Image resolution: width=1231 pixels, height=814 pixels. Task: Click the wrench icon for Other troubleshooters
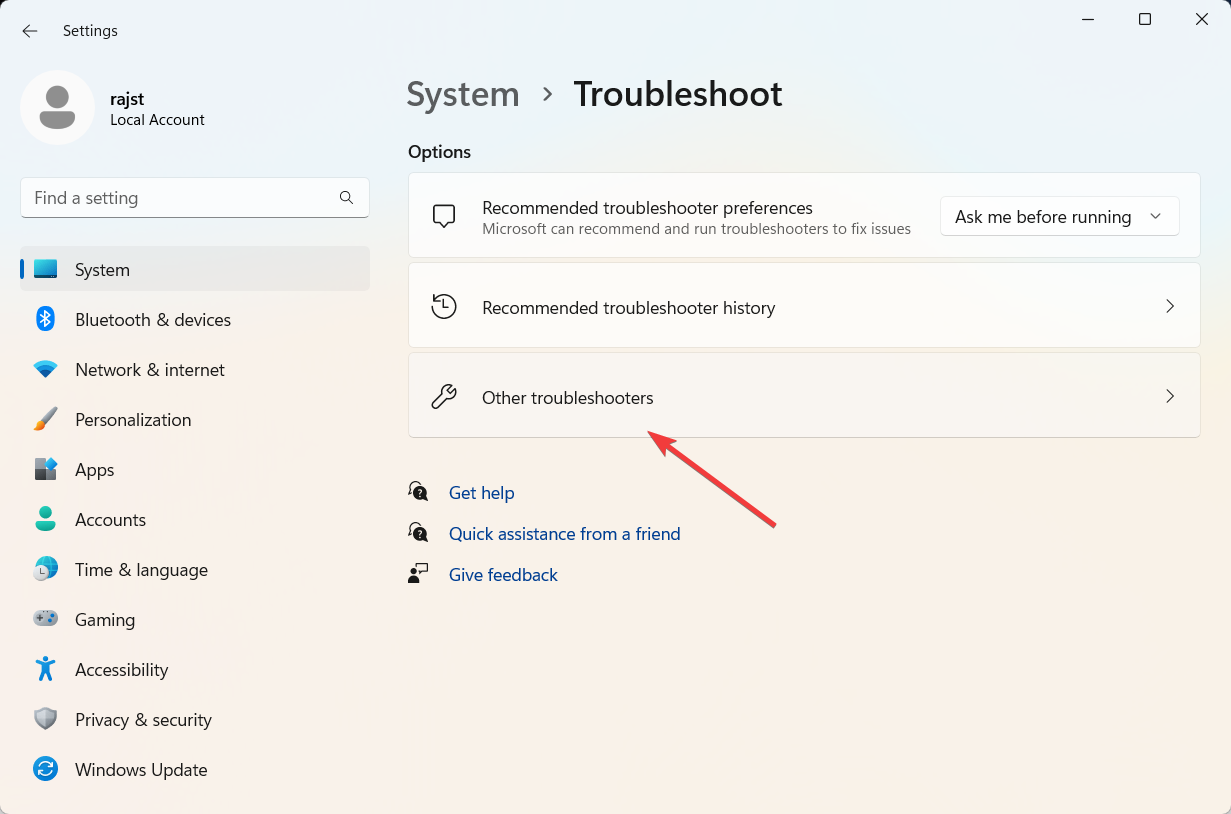point(444,397)
